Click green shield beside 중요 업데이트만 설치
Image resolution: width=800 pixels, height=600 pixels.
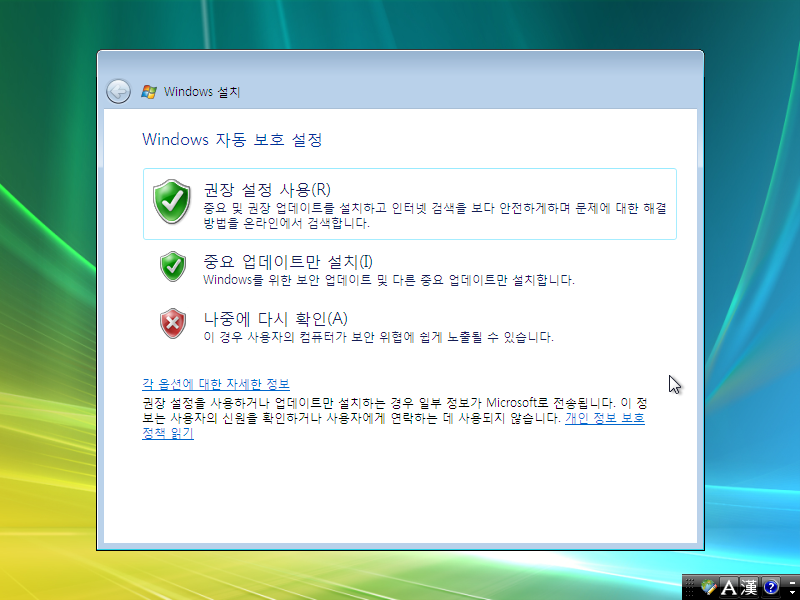point(173,266)
